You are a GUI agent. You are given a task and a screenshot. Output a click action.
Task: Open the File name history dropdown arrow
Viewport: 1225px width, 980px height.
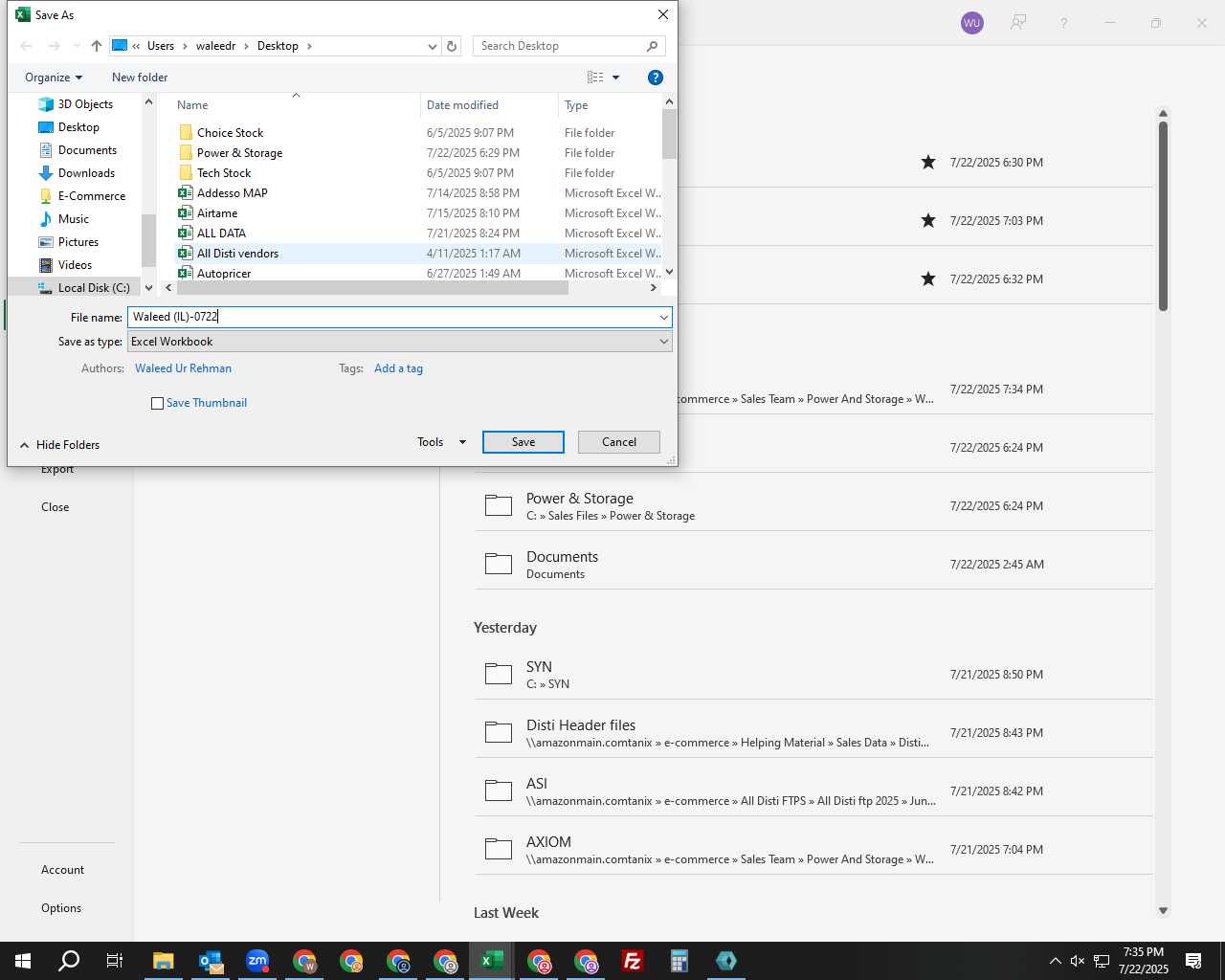pyautogui.click(x=663, y=318)
